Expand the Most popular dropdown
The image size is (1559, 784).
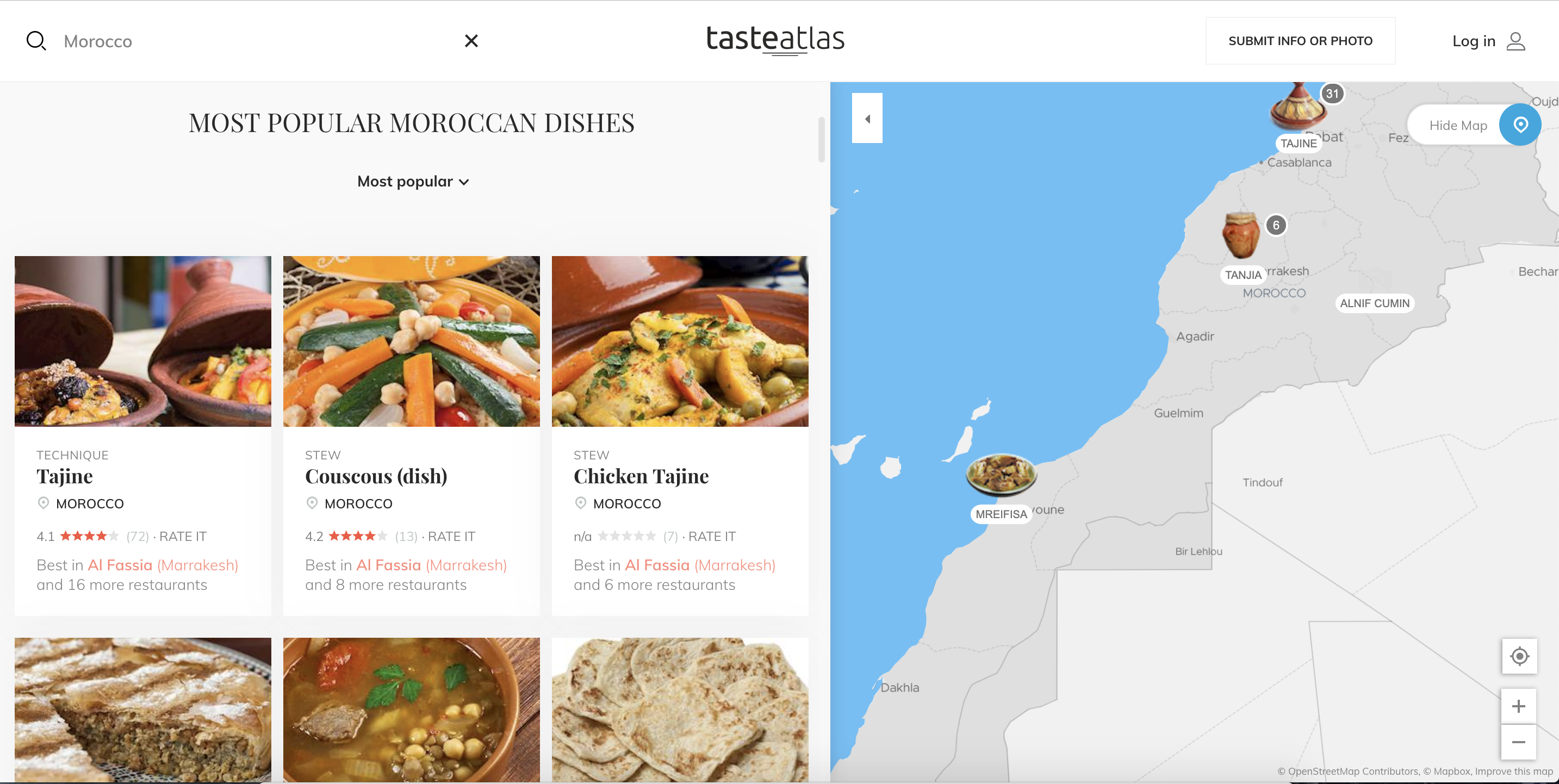coord(413,181)
